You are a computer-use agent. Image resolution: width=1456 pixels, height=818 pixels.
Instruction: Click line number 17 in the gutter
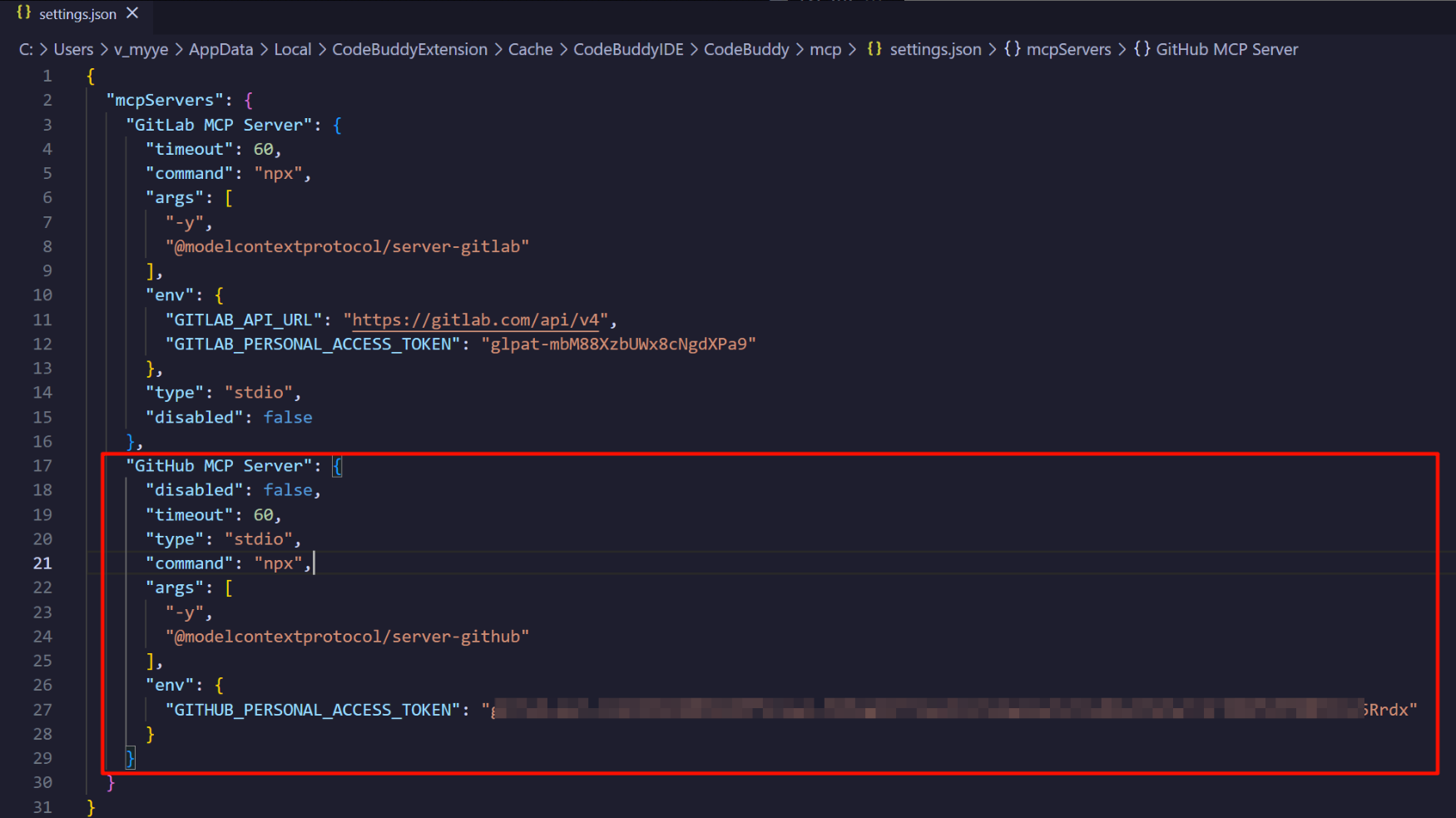click(42, 465)
